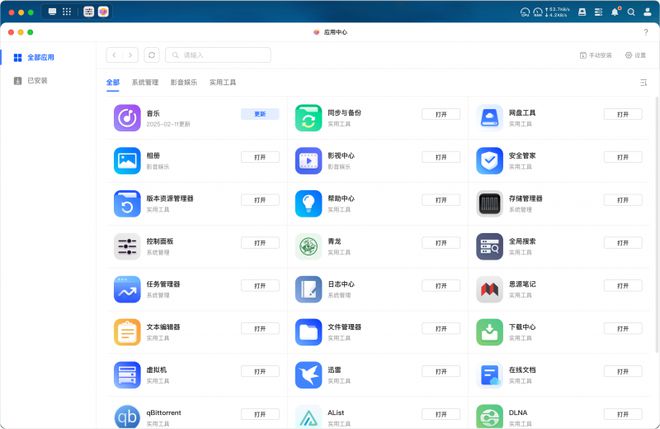The width and height of the screenshot is (660, 429).
Task: Click 打开 for 网盘工具
Action: pyautogui.click(x=623, y=114)
